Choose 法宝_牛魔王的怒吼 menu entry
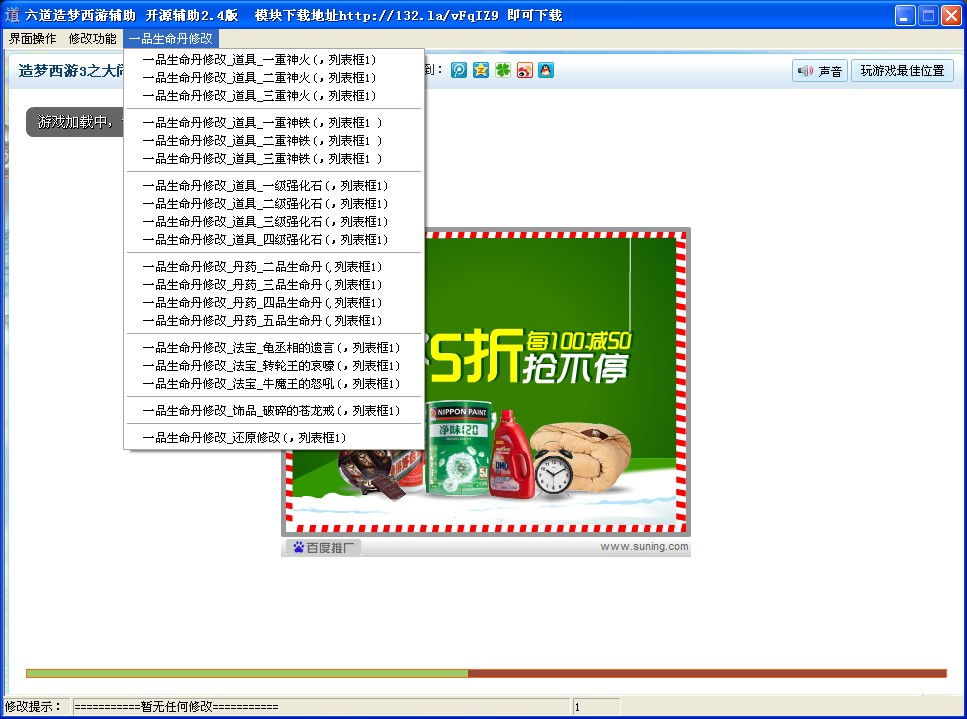 [x=274, y=383]
